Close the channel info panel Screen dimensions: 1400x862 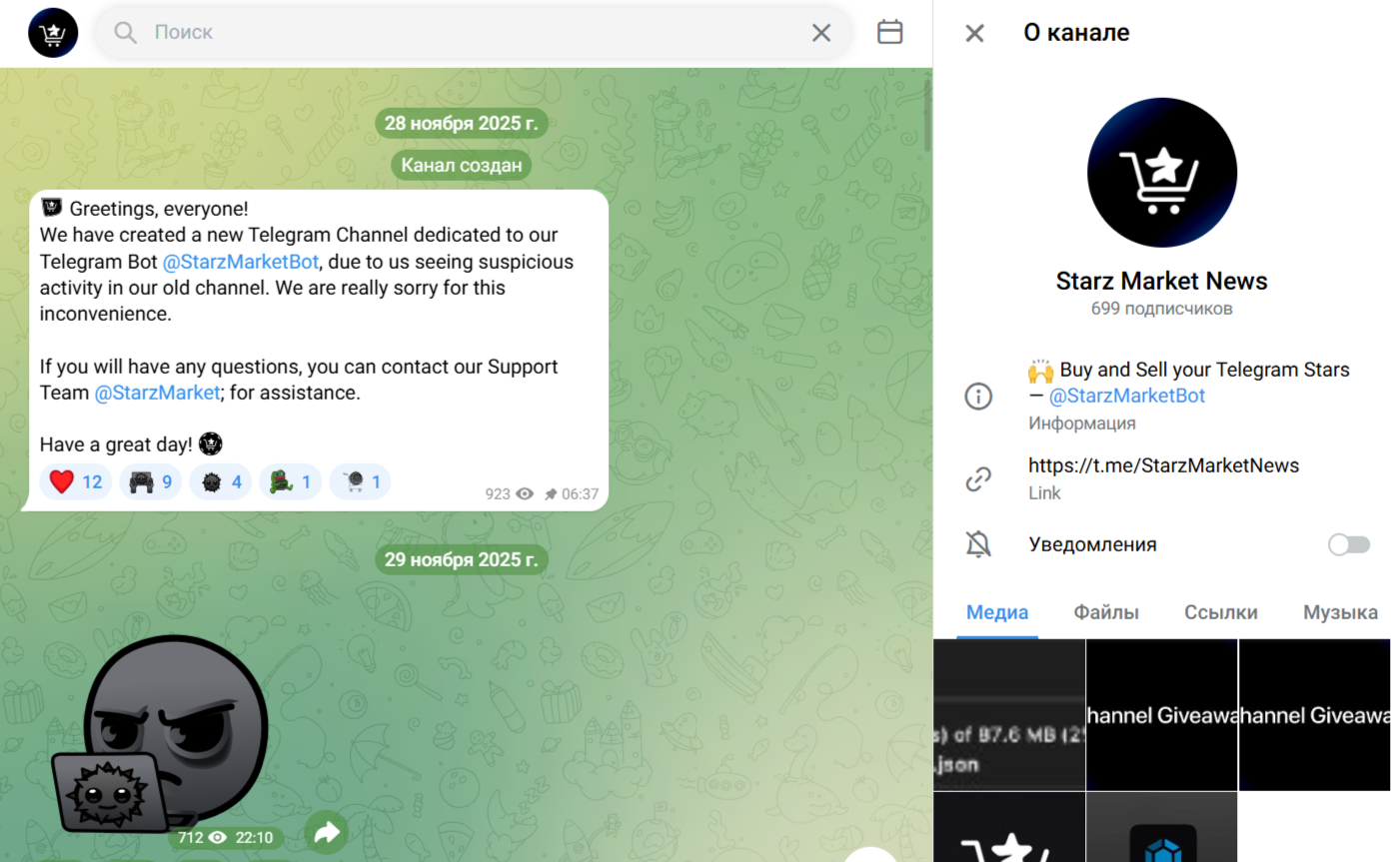click(975, 33)
